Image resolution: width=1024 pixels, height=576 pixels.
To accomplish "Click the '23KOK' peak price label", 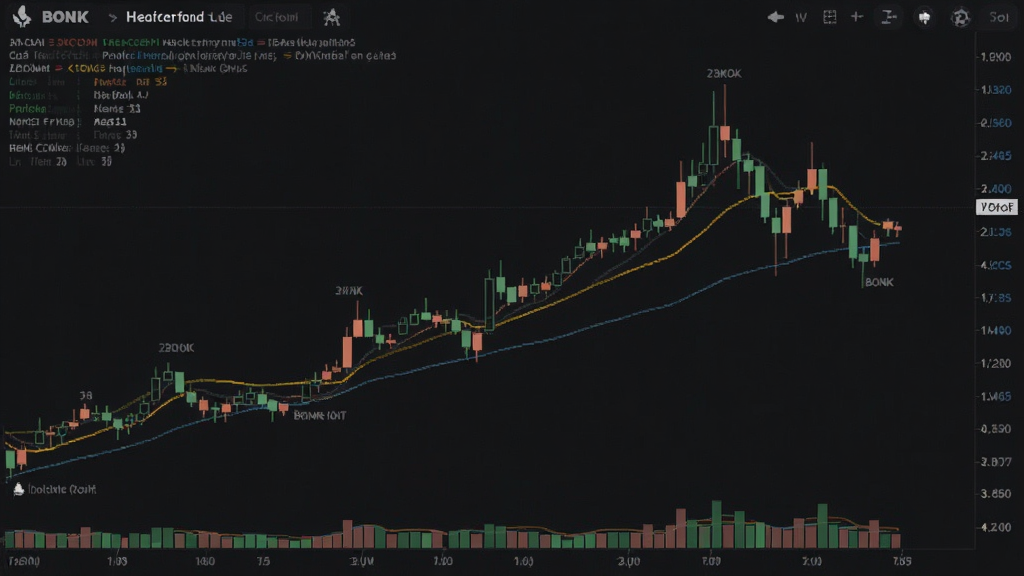I will [x=724, y=73].
